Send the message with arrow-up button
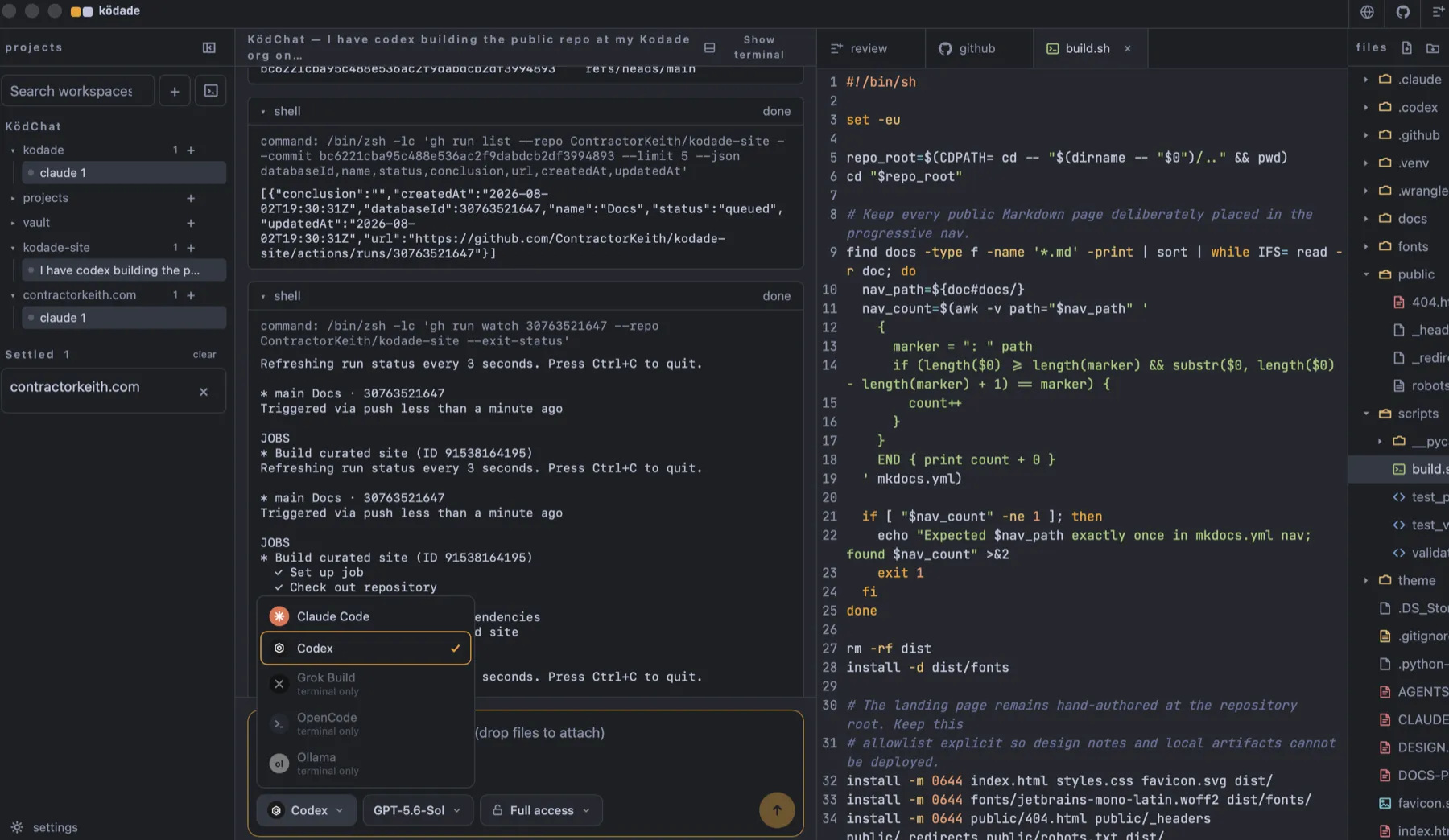 click(x=777, y=810)
